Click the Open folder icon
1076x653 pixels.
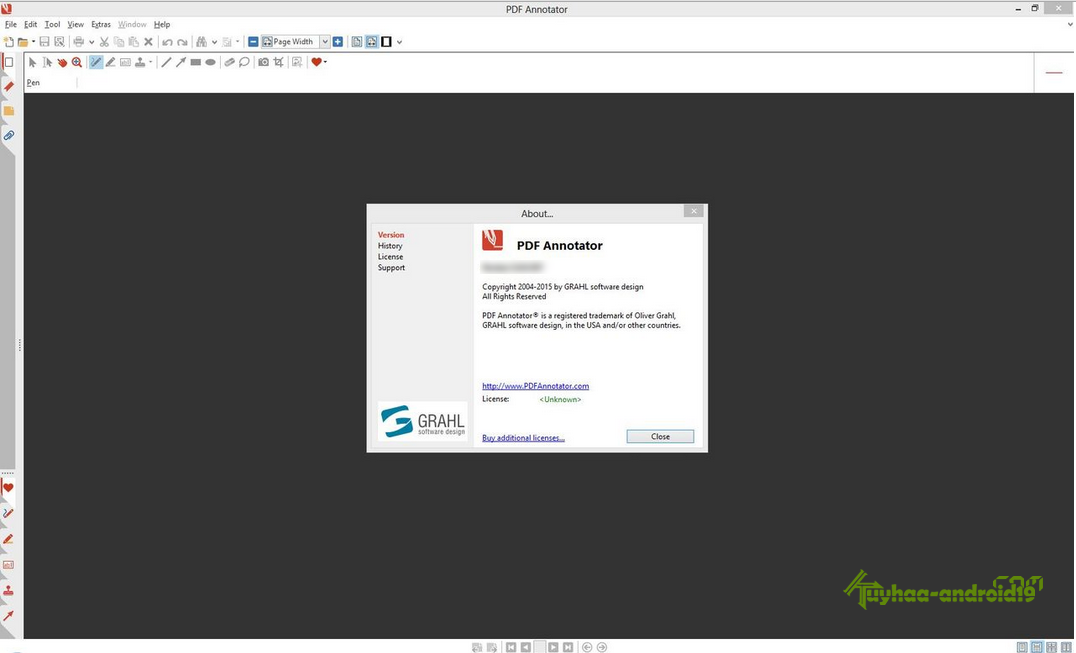(x=23, y=42)
